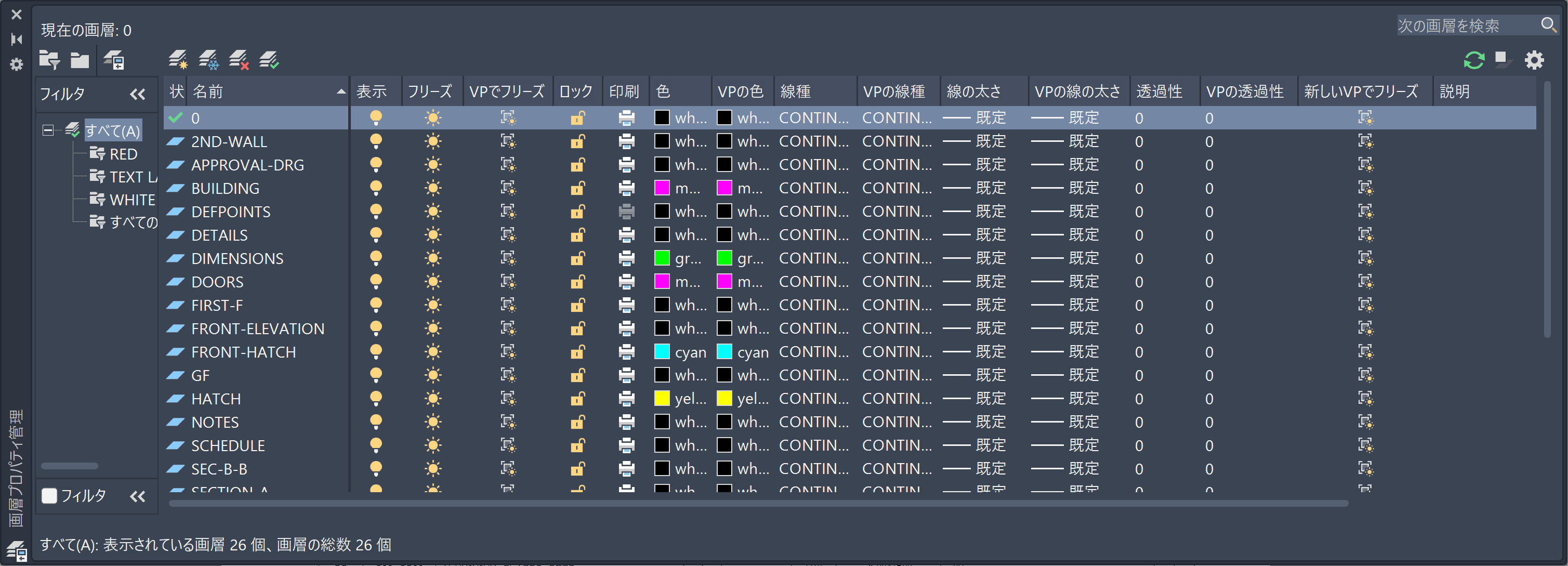Collapse filter panel with top double-chevron
This screenshot has height=566, width=1568.
pyautogui.click(x=138, y=94)
